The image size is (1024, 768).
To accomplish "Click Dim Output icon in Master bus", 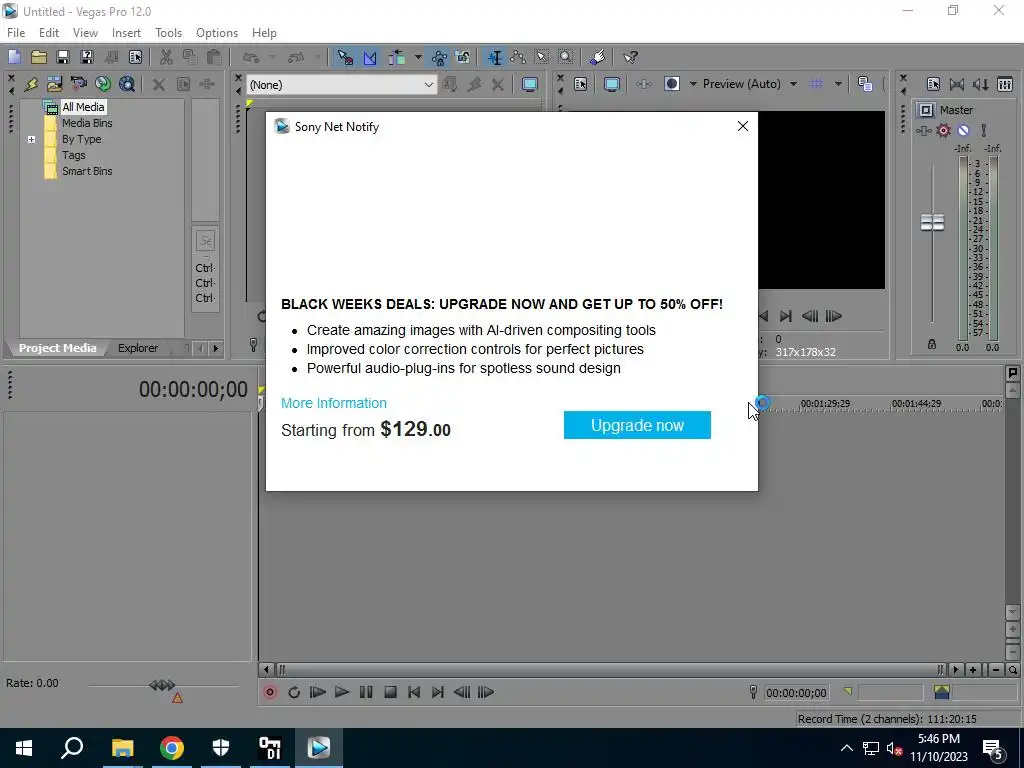I will click(981, 84).
